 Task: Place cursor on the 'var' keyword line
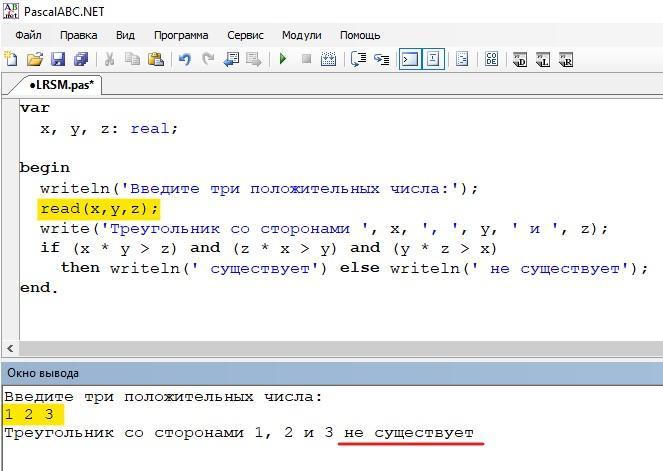tap(35, 108)
